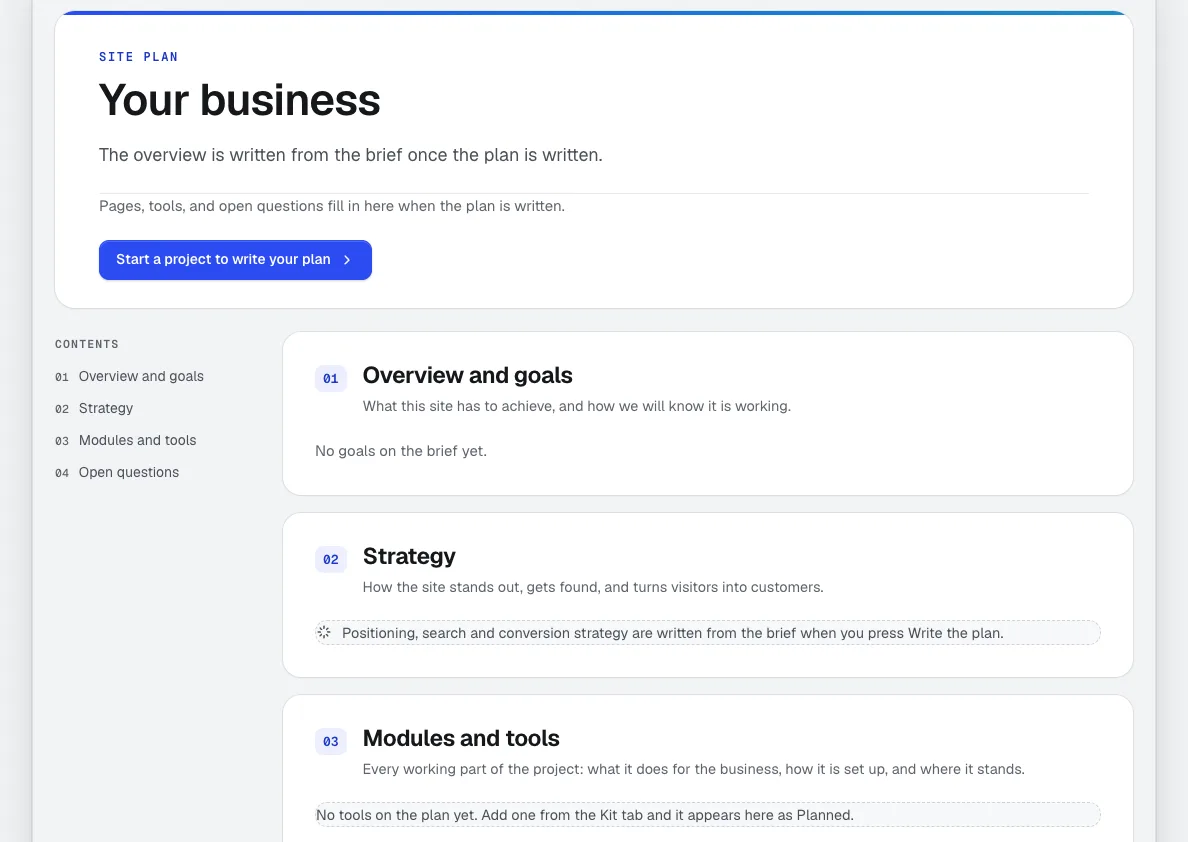Click 'No tools on the plan yet' placeholder
The height and width of the screenshot is (842, 1188).
pyautogui.click(x=708, y=815)
